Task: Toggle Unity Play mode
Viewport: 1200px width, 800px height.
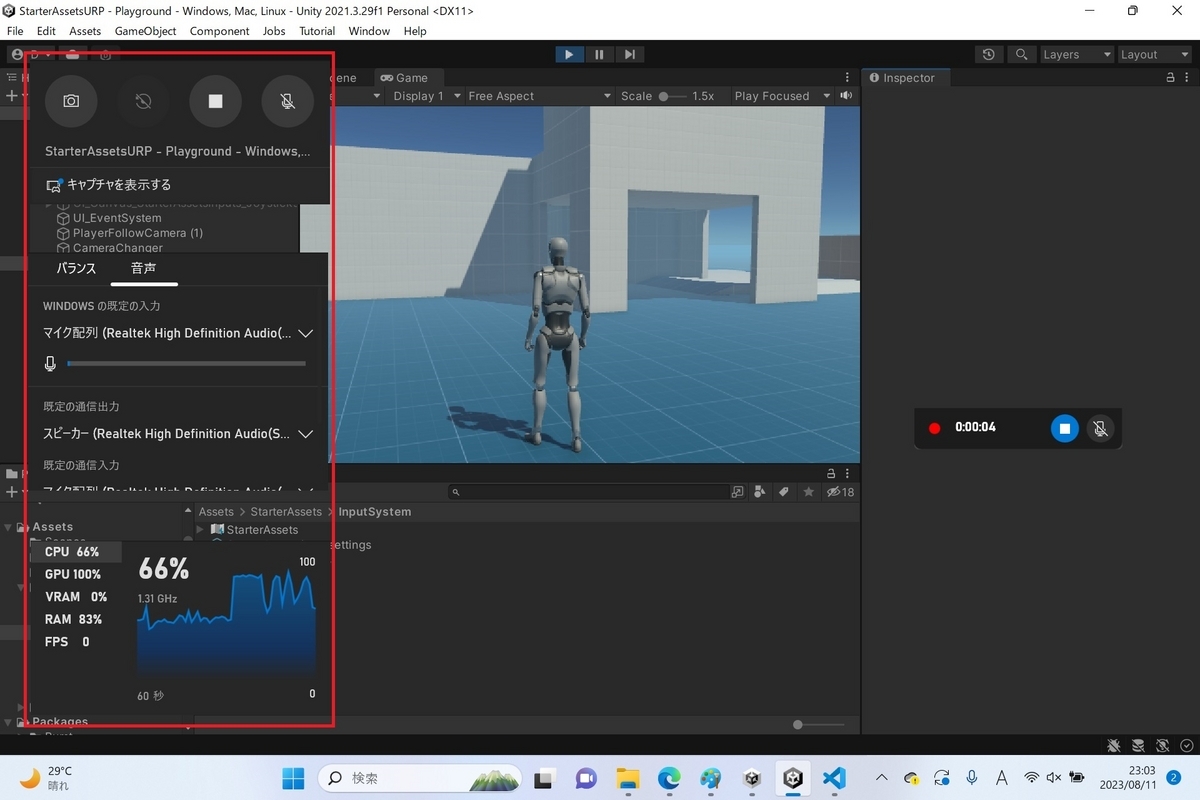Action: (569, 55)
